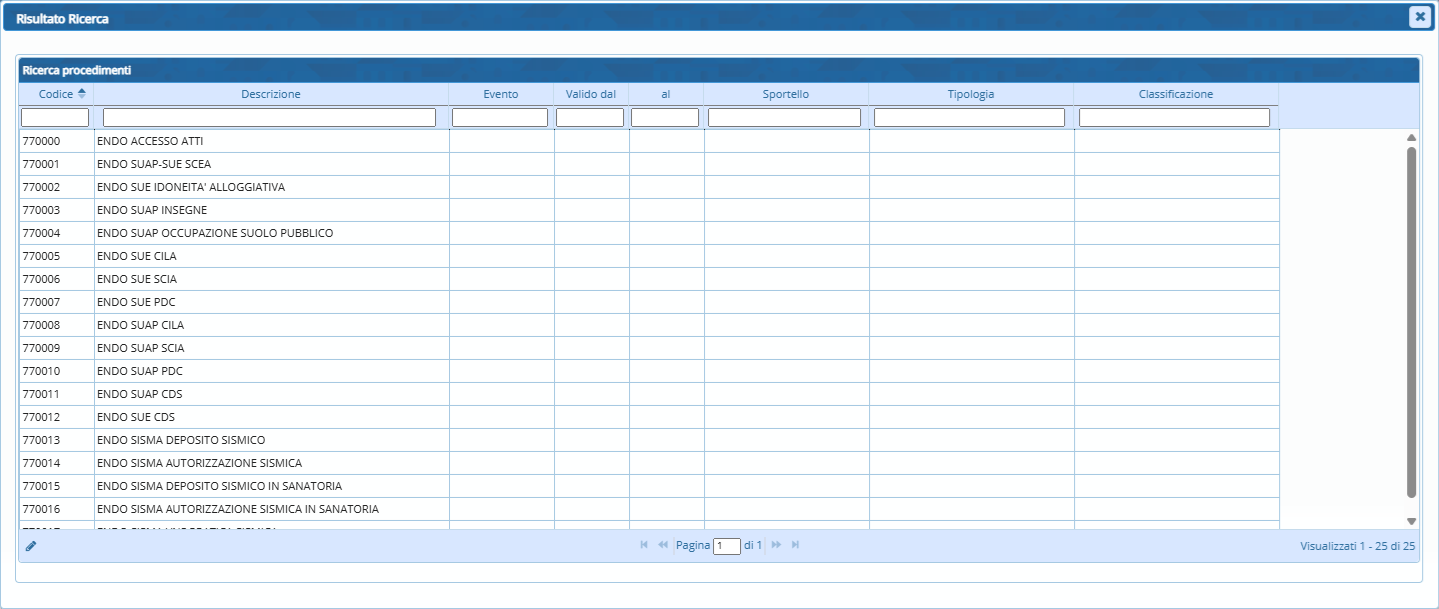Jump to the last results page
1439x609 pixels.
pos(795,545)
